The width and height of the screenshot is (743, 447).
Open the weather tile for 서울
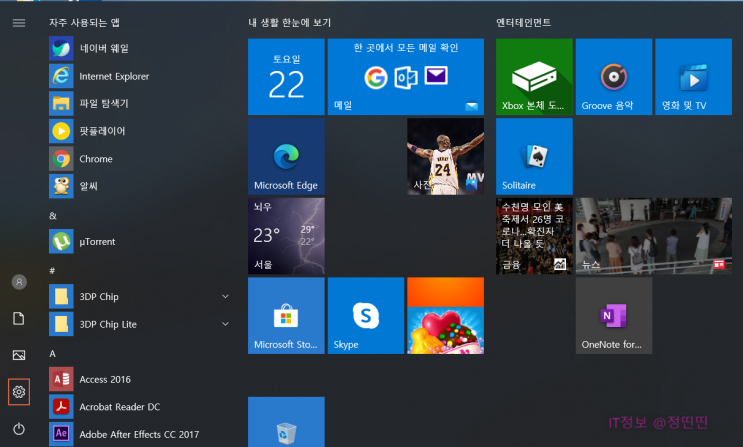click(286, 236)
